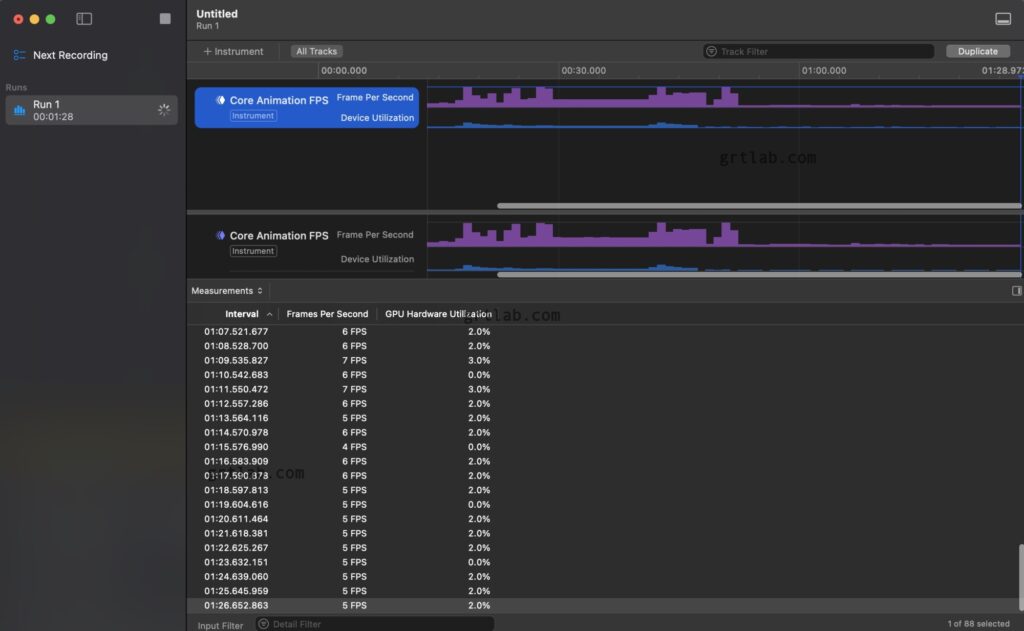Click the Detail Filter funnel icon

coord(264,624)
